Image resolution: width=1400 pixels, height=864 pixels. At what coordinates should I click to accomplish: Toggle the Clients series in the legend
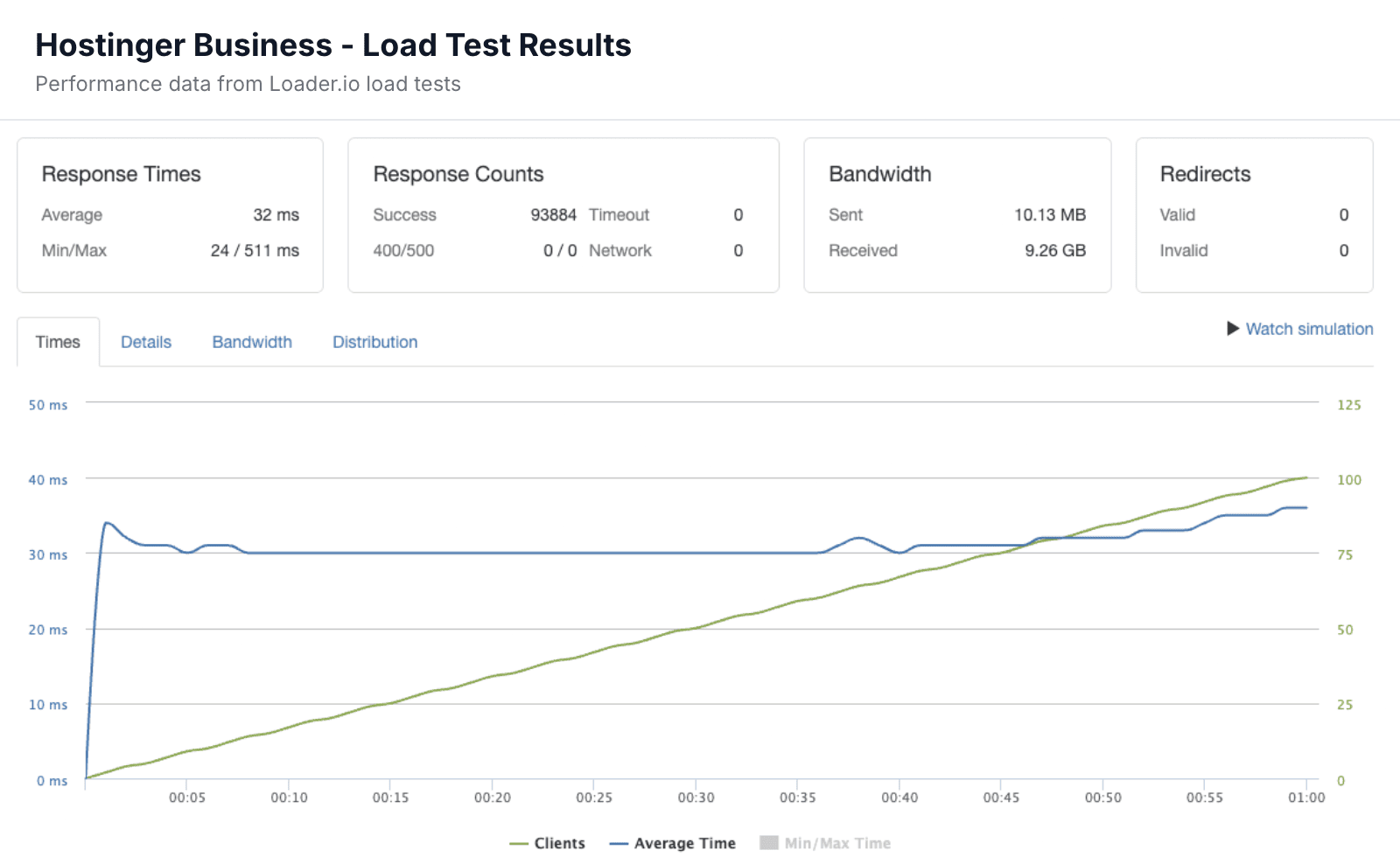click(560, 843)
